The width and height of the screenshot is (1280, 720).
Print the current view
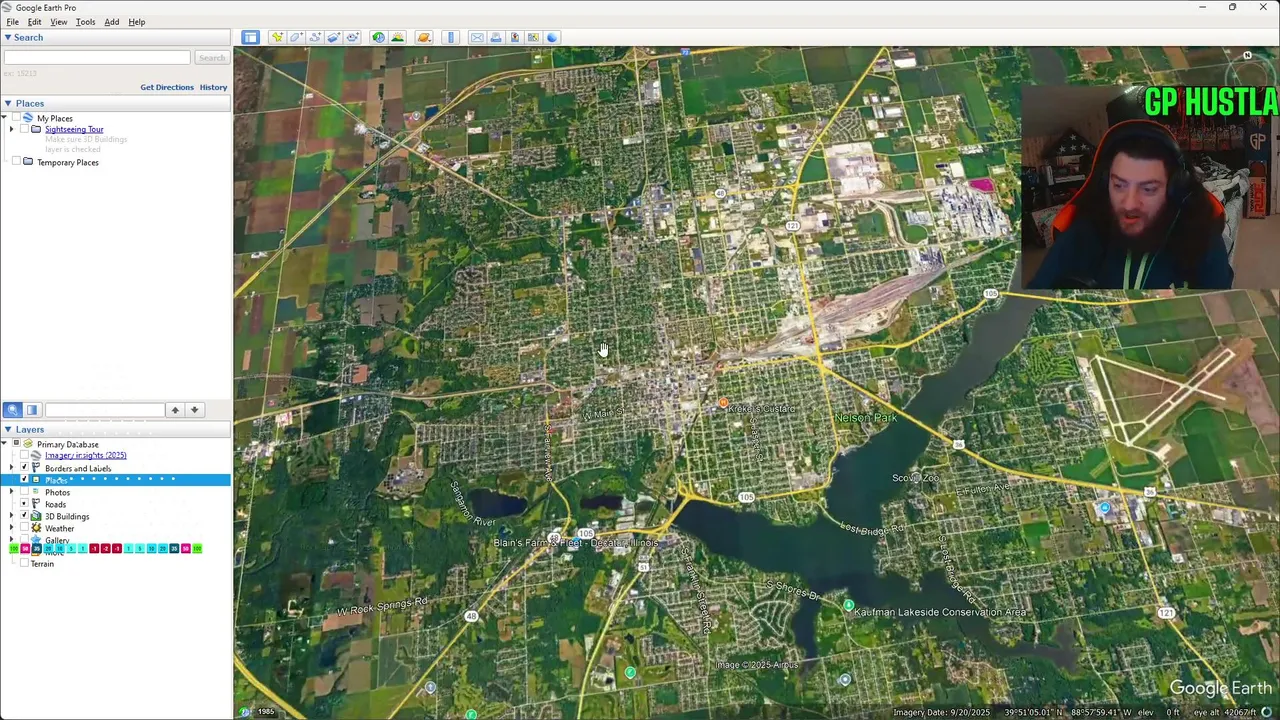(x=496, y=37)
